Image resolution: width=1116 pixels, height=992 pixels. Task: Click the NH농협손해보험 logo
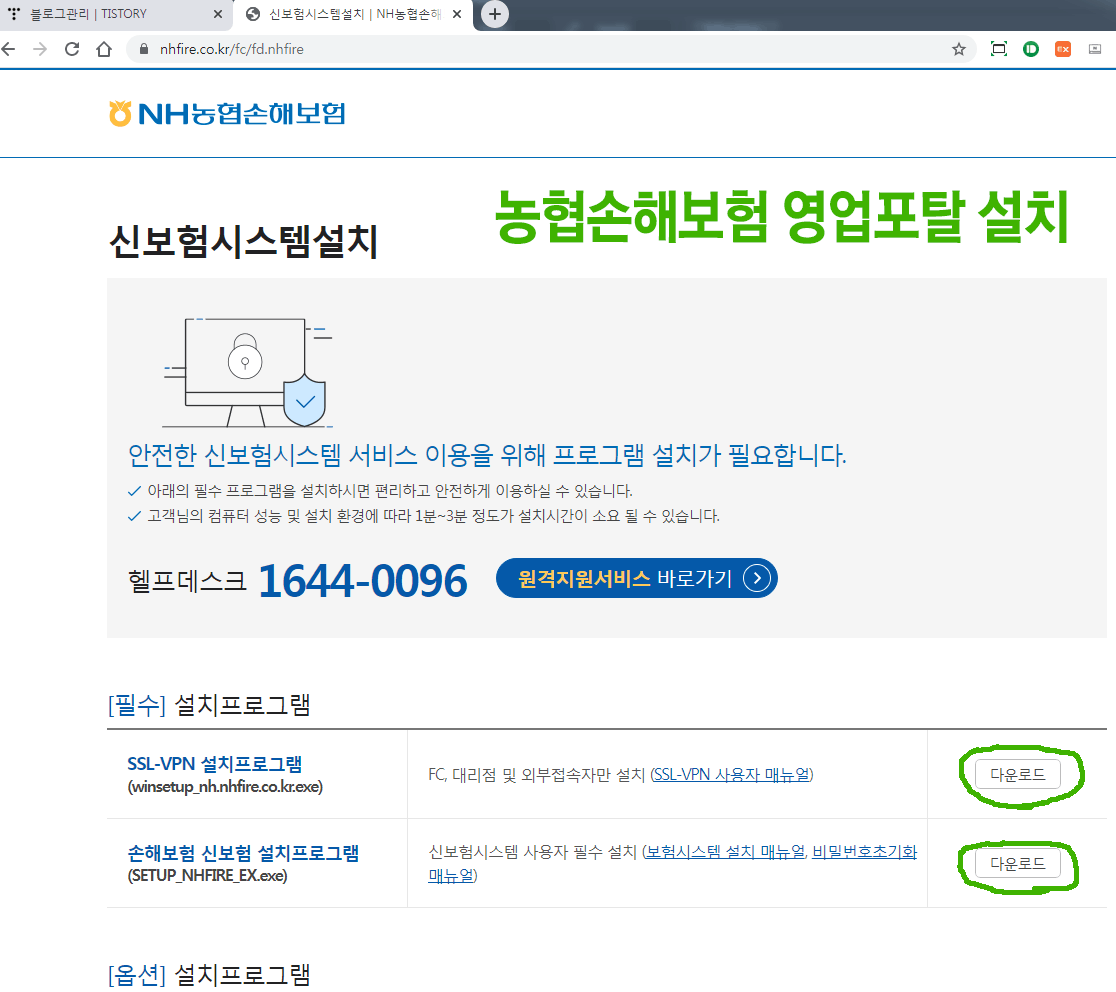click(227, 114)
